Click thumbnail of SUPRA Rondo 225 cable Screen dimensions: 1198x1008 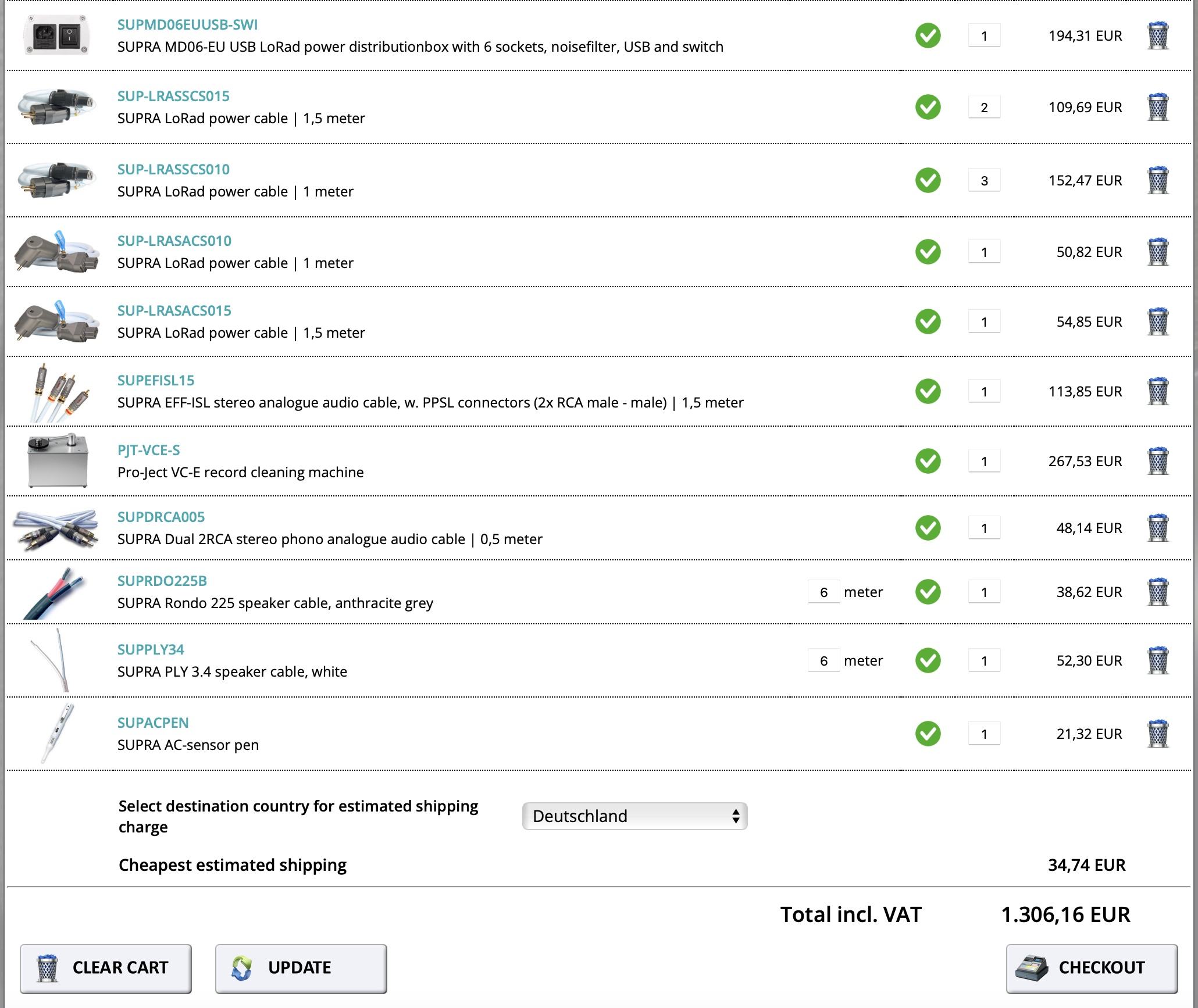(54, 593)
